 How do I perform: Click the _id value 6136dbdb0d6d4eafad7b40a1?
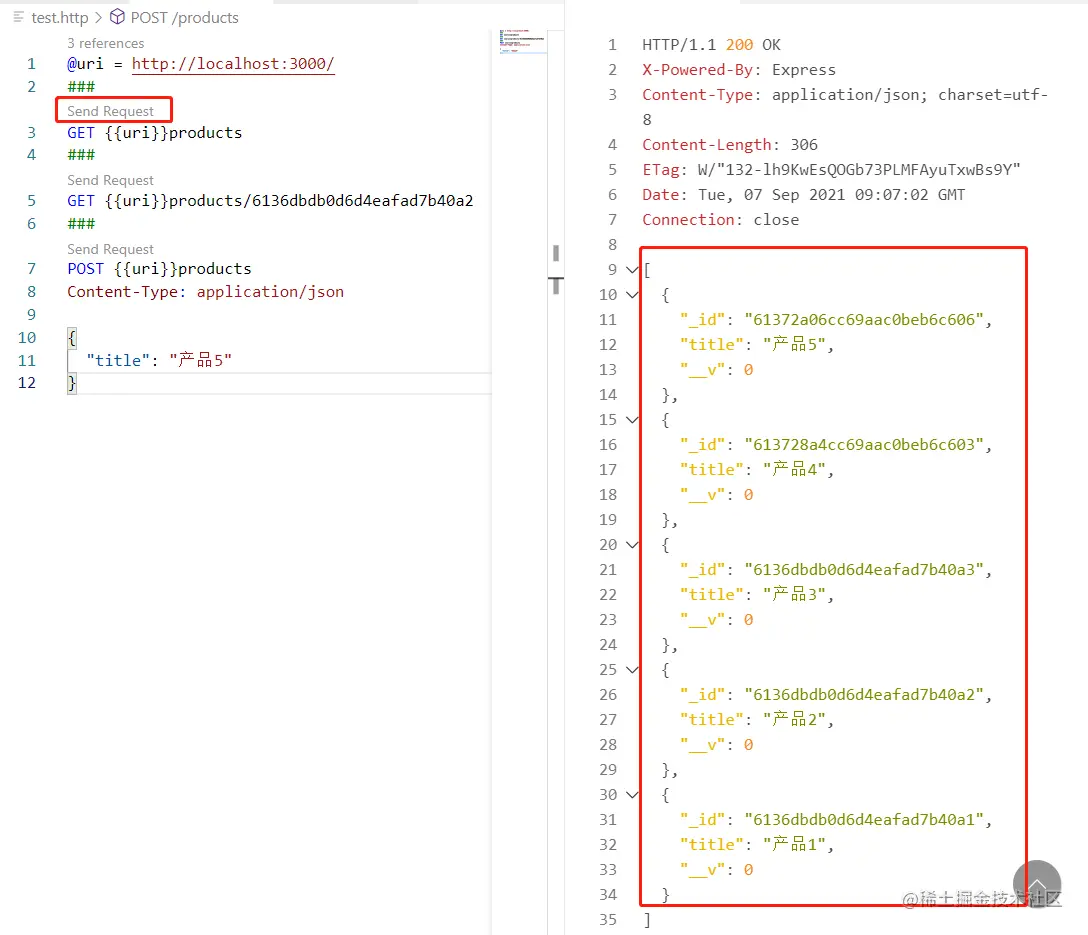point(864,819)
